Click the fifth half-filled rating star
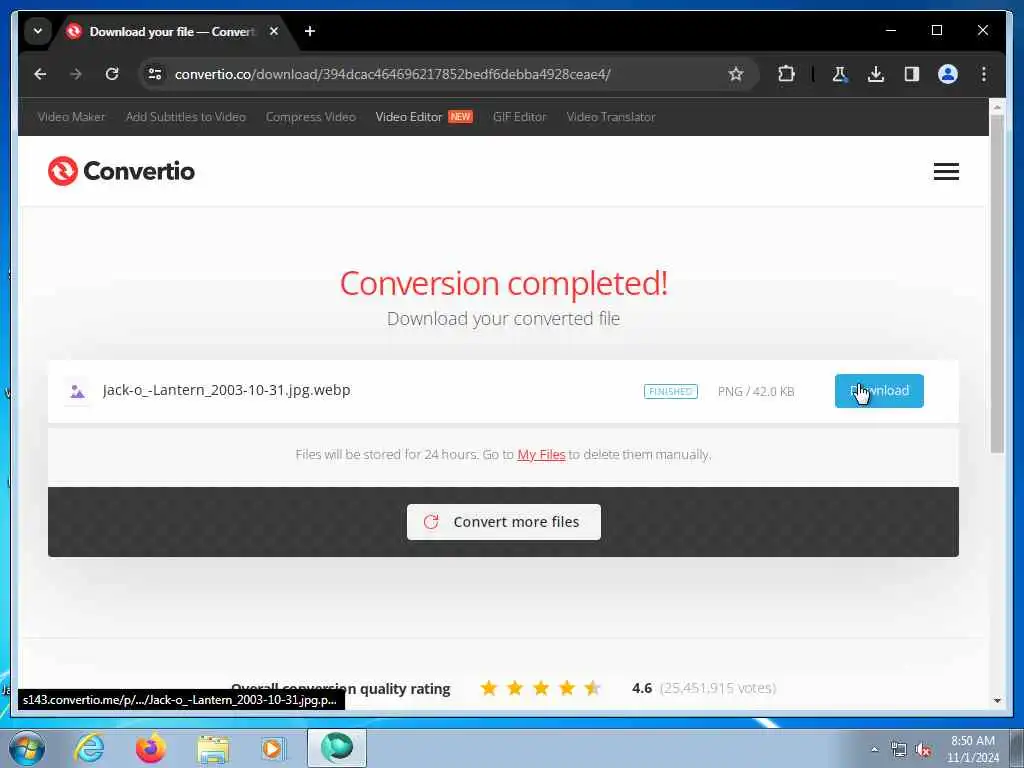Image resolution: width=1024 pixels, height=768 pixels. [592, 688]
